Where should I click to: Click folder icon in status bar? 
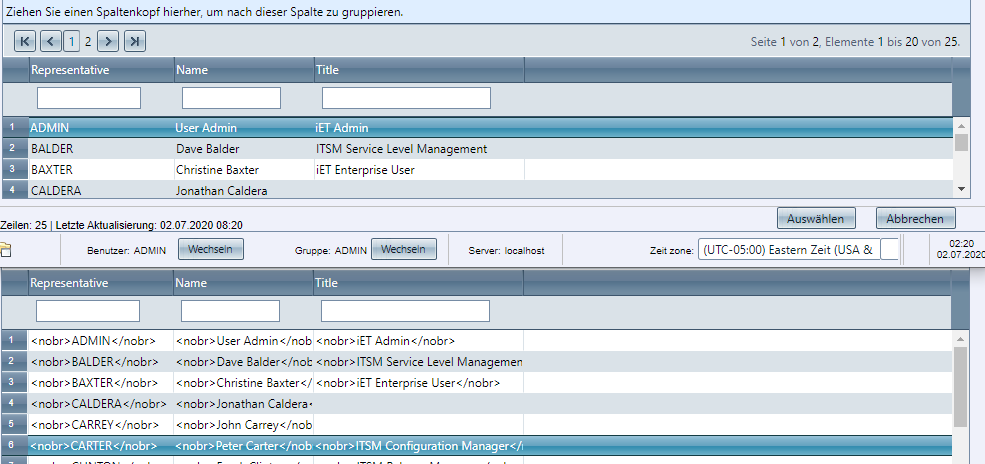(x=4, y=249)
